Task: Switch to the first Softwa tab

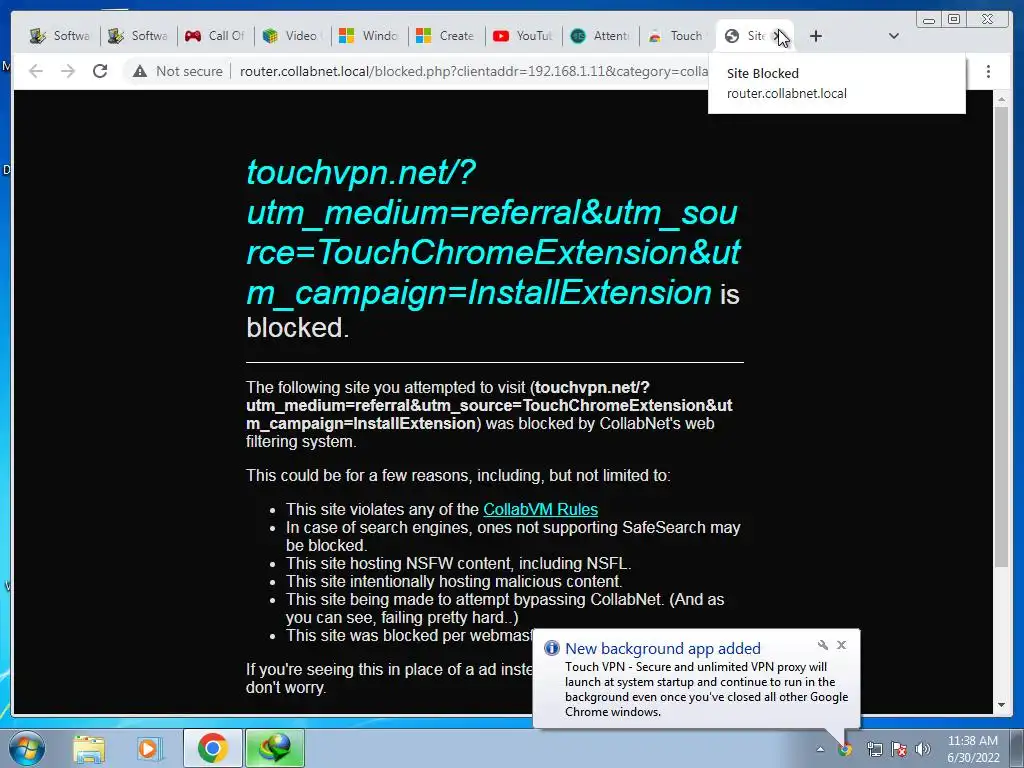Action: [x=59, y=36]
